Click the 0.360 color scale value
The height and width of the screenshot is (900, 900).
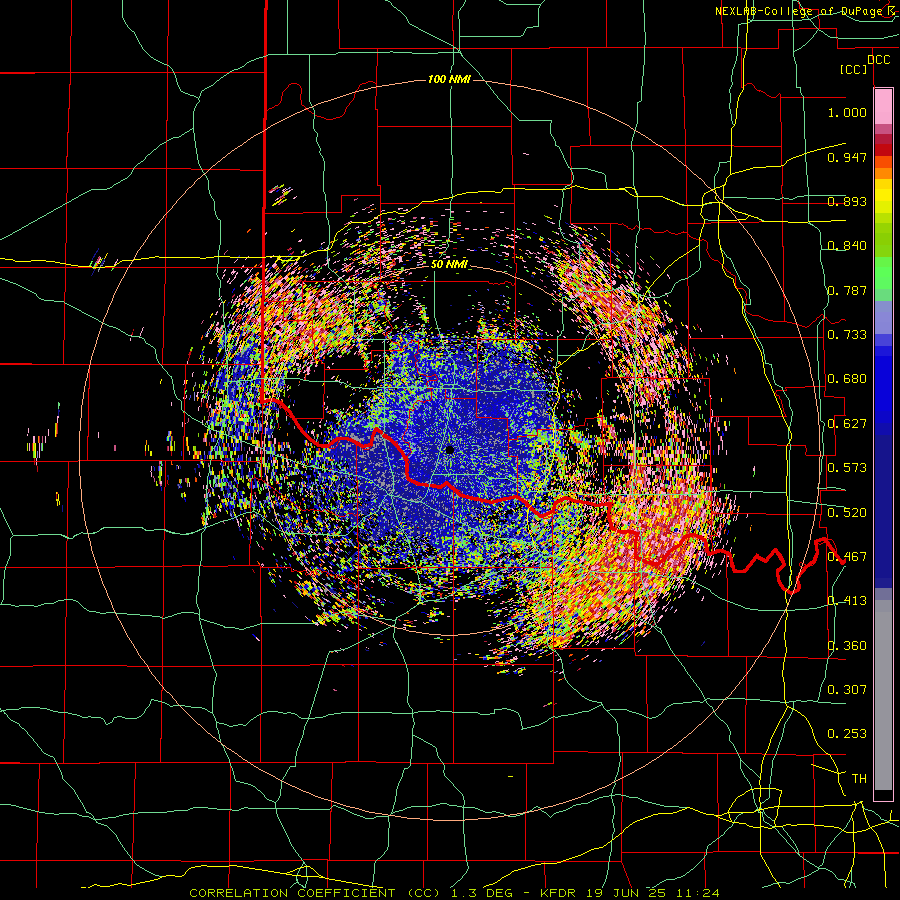[847, 646]
